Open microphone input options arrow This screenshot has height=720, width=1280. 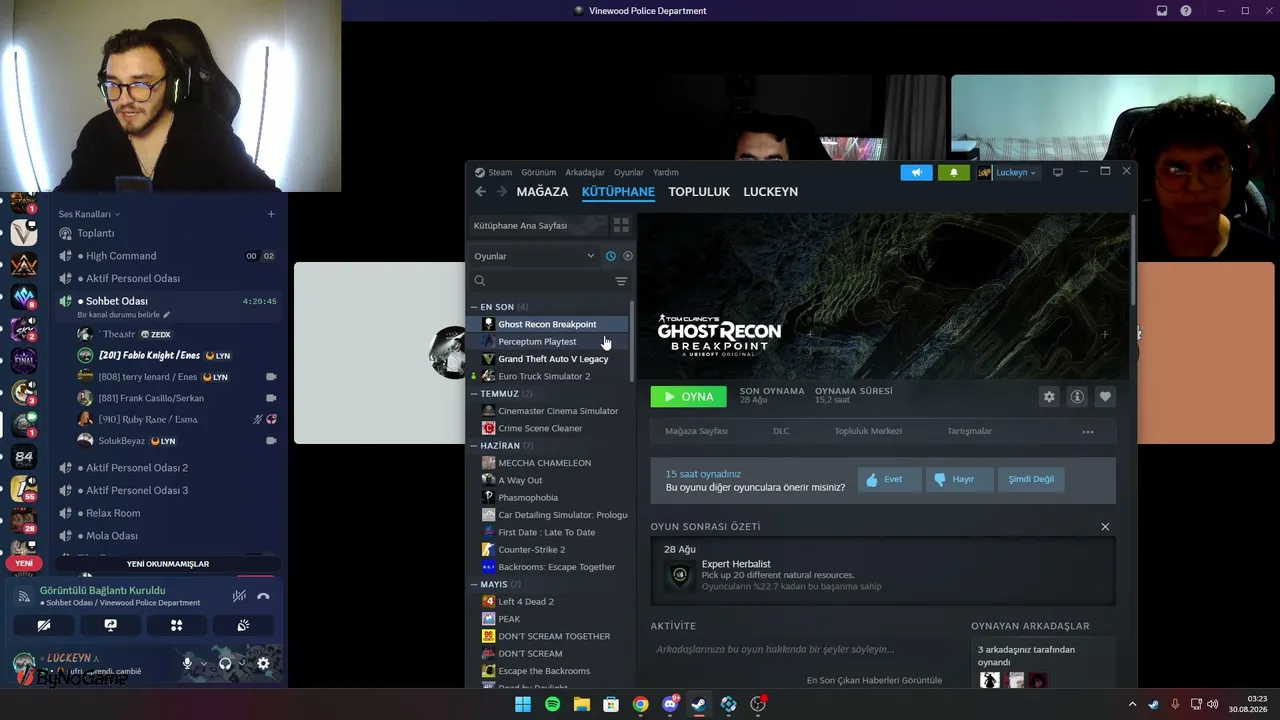pyautogui.click(x=203, y=663)
